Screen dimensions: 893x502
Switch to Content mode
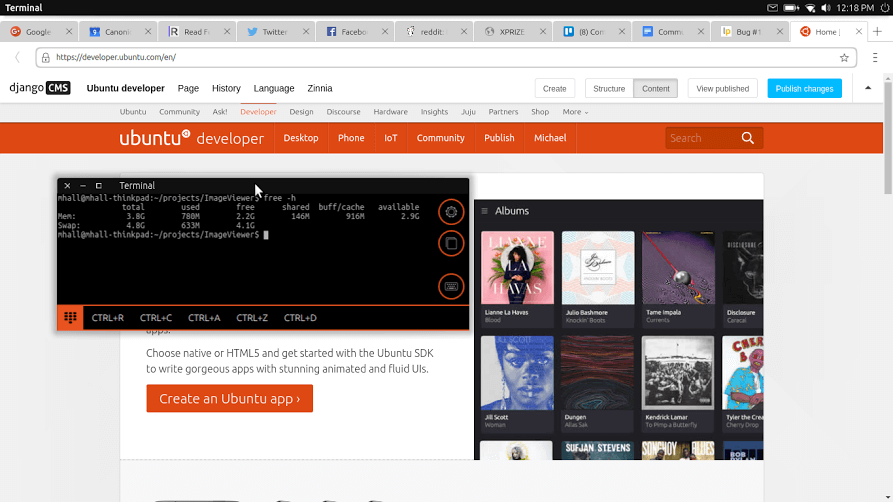(x=656, y=88)
